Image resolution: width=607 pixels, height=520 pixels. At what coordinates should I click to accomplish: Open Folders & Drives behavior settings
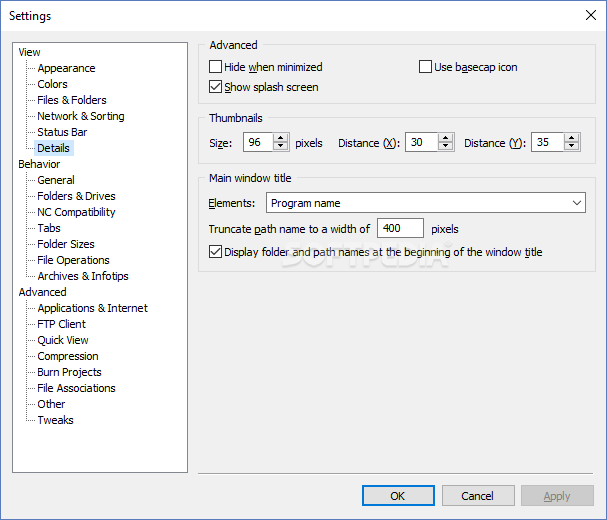click(x=76, y=196)
